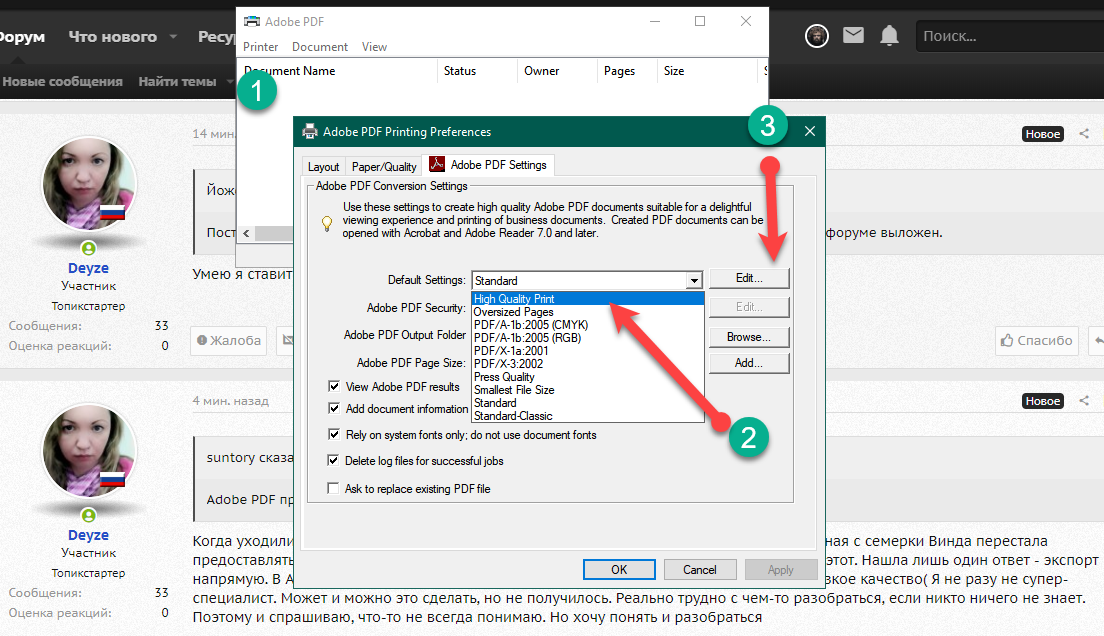
Task: Open the Что нового navigation item
Action: [x=113, y=37]
